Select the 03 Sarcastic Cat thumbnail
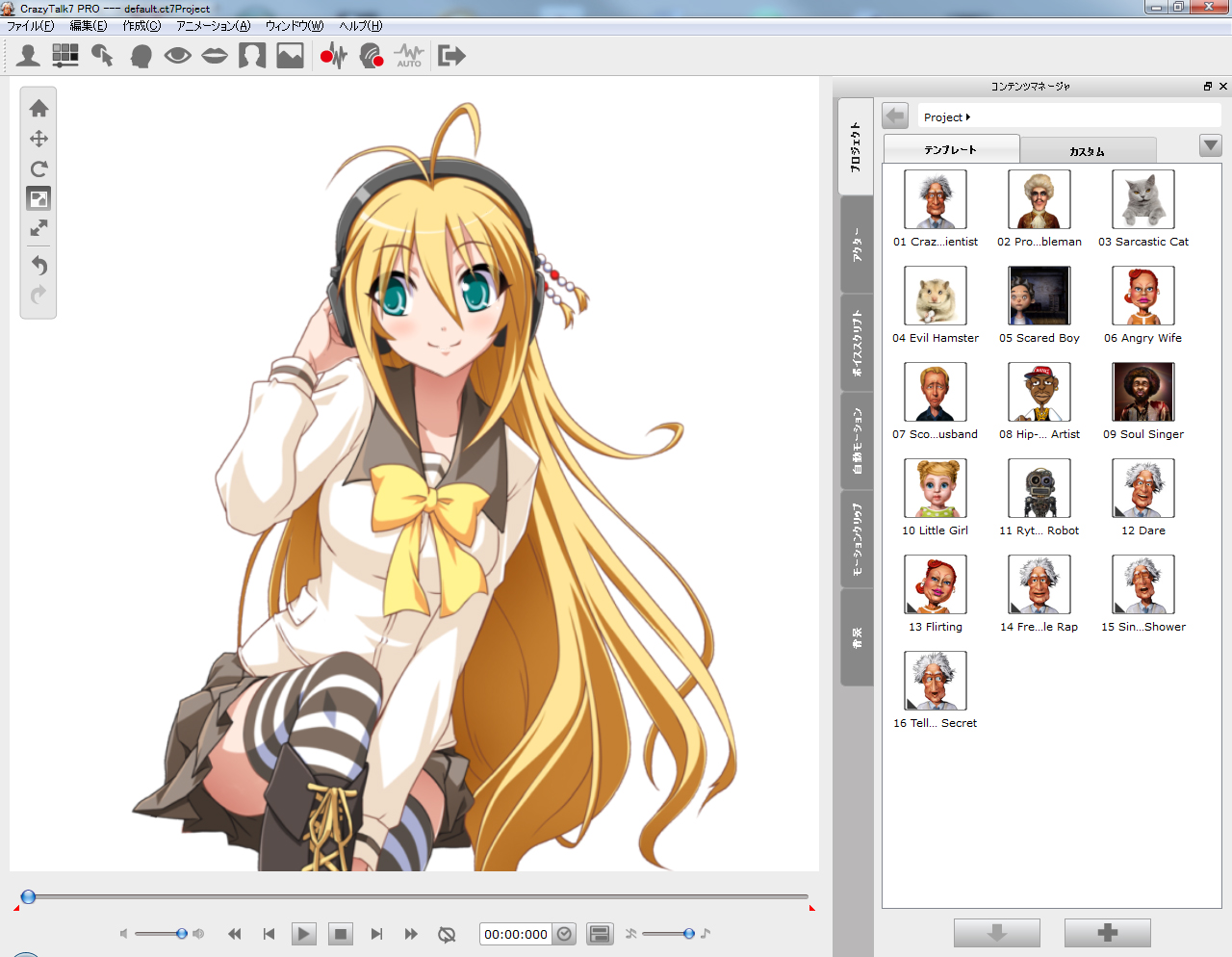This screenshot has width=1232, height=957. [x=1143, y=199]
